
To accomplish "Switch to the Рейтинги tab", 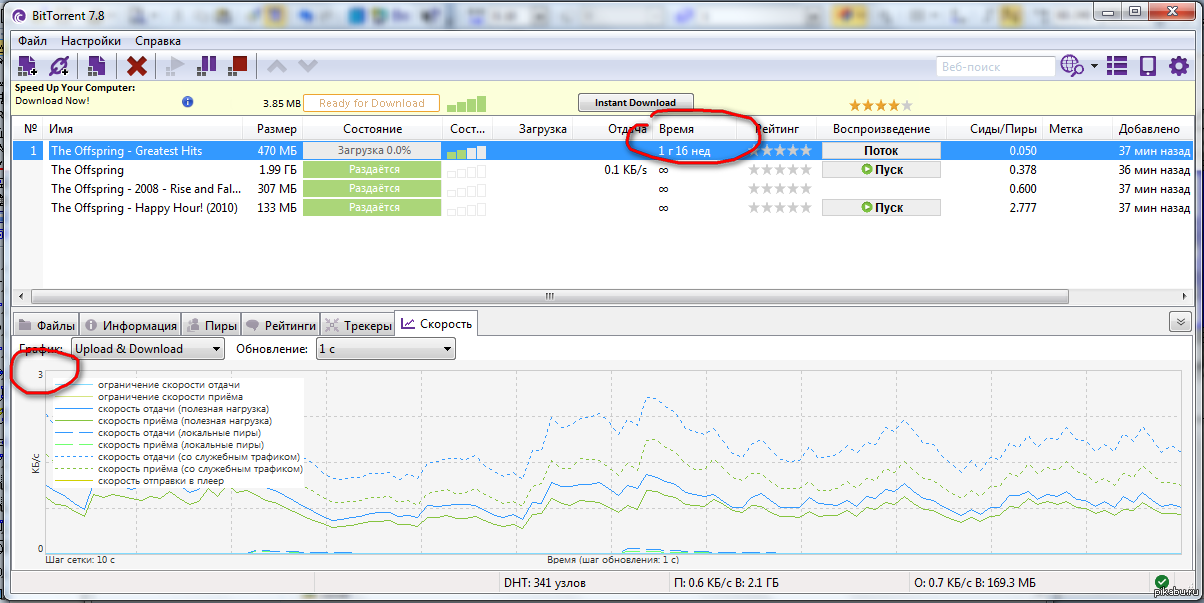I will pos(281,324).
